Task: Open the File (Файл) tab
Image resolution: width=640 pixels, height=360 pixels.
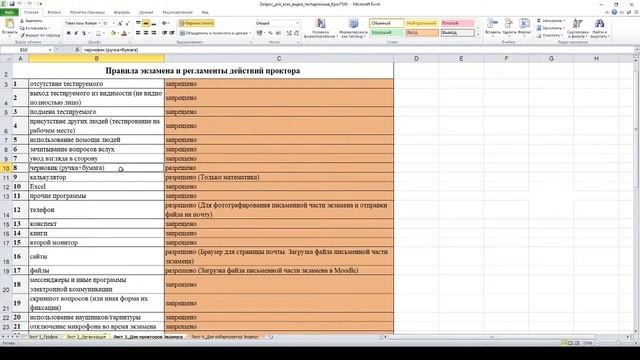Action: (9, 12)
